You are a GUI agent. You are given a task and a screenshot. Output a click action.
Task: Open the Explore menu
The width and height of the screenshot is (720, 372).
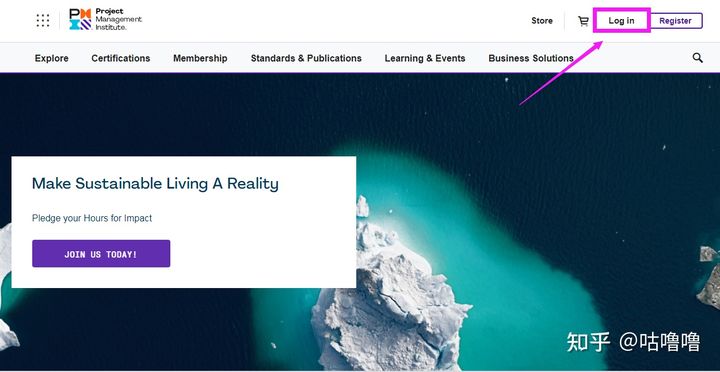click(51, 58)
